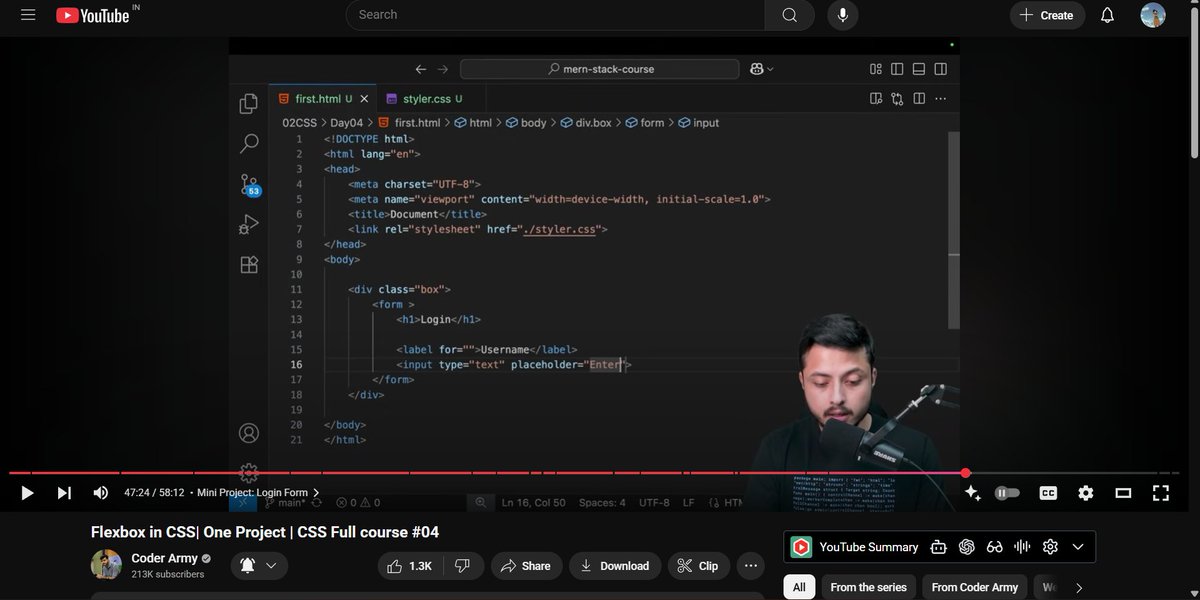The width and height of the screenshot is (1200, 600).
Task: Open the editor's more actions ellipsis menu
Action: pyautogui.click(x=940, y=99)
